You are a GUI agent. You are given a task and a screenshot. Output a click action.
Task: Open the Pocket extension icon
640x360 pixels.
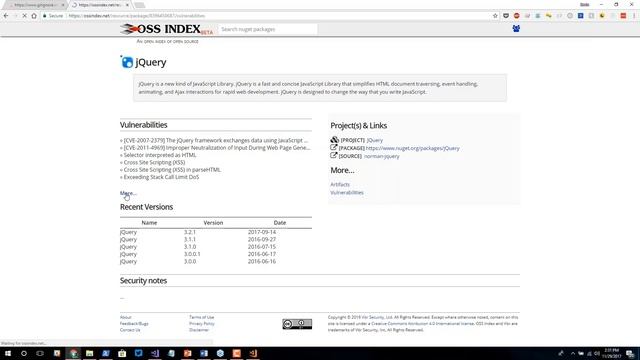pos(506,16)
